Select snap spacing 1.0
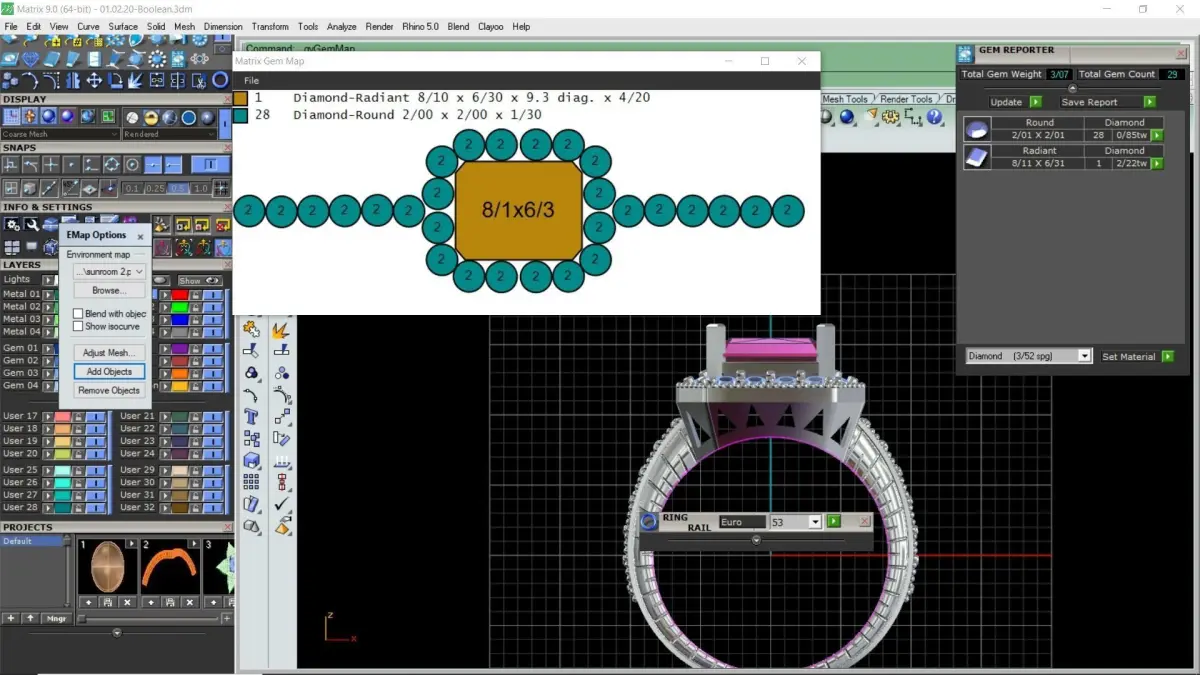Screen dimensions: 1200x675 (x=202, y=189)
